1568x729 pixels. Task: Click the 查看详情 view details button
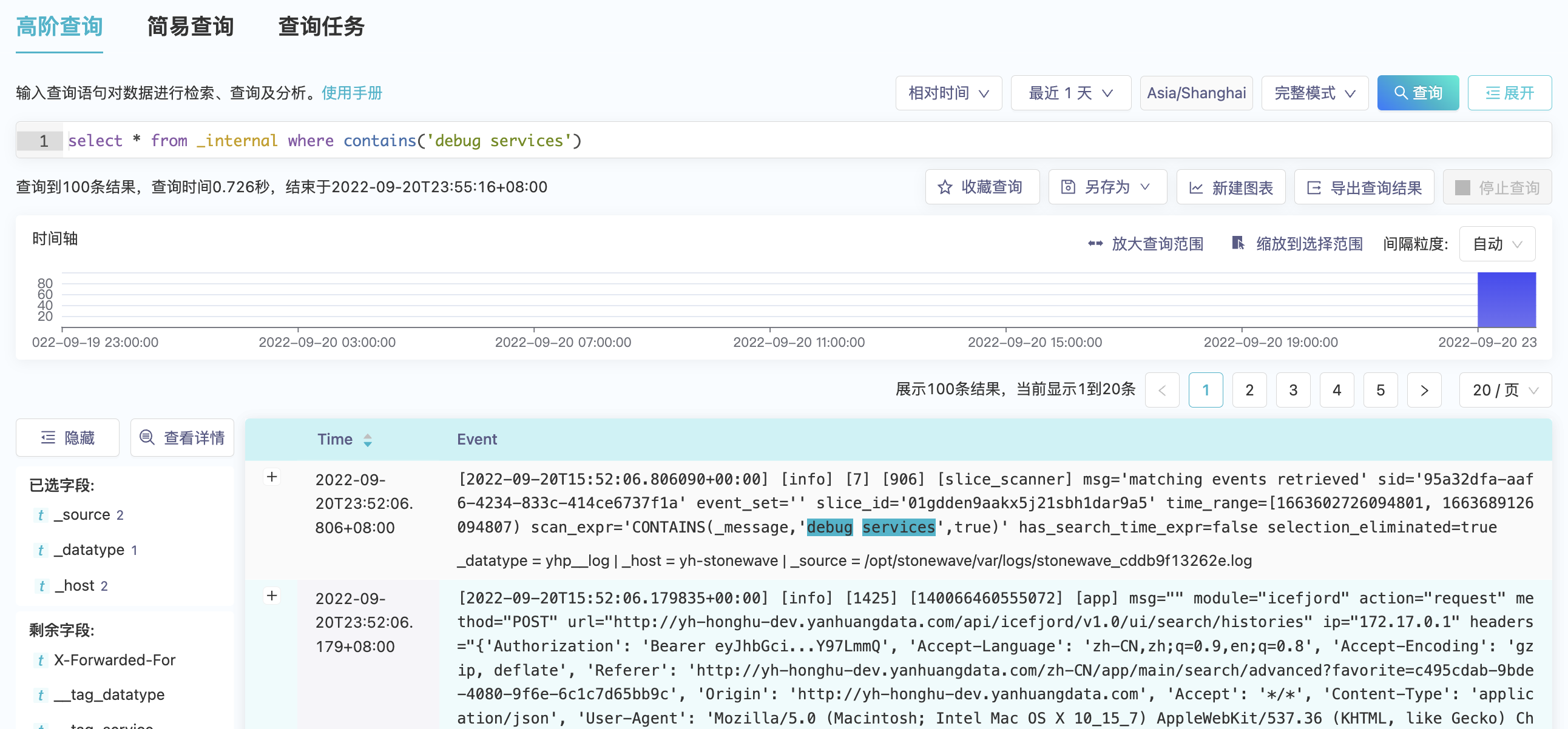click(x=182, y=437)
